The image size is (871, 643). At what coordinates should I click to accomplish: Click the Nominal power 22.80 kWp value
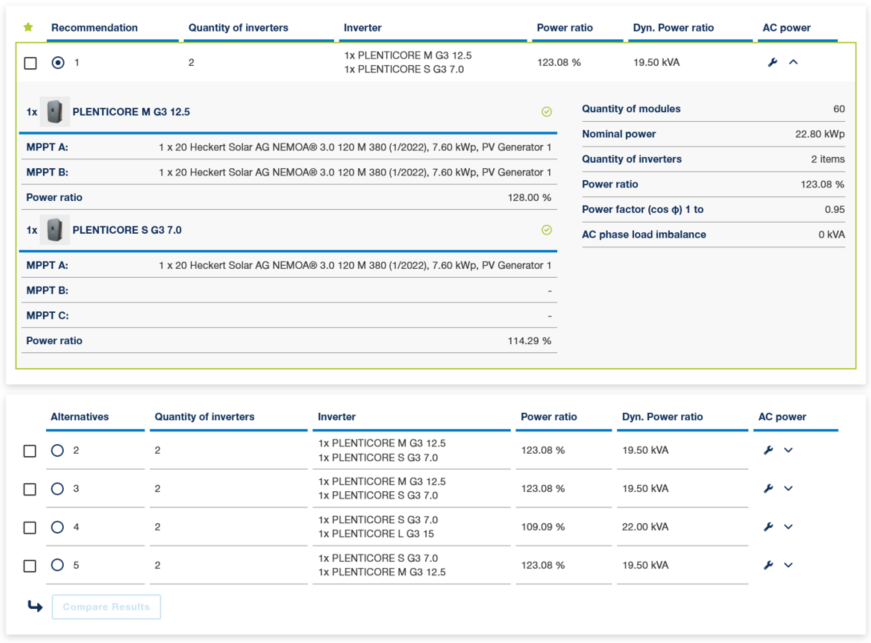point(820,134)
